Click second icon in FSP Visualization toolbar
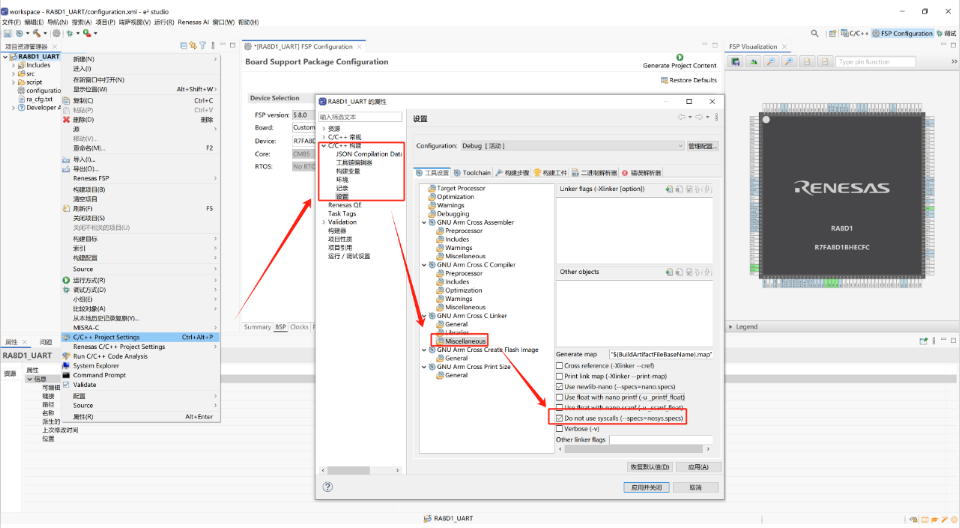The width and height of the screenshot is (960, 528). point(753,62)
